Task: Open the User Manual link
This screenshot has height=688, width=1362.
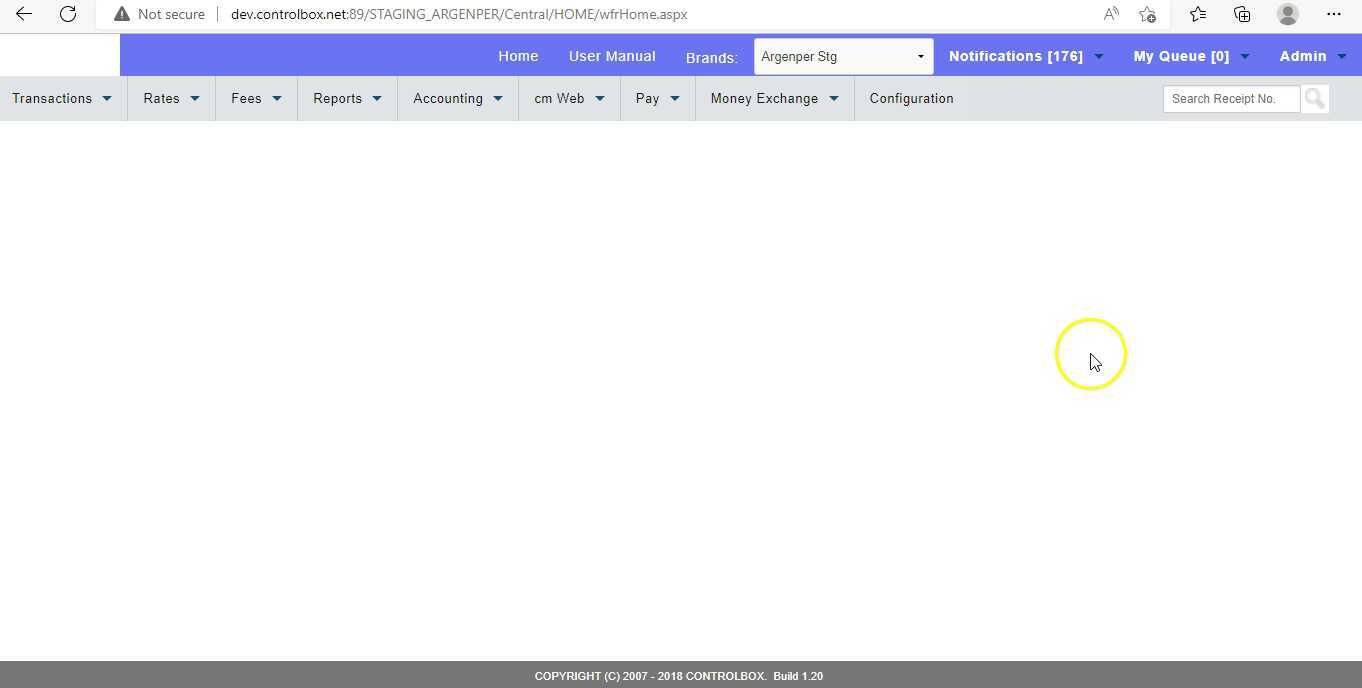Action: (x=612, y=56)
